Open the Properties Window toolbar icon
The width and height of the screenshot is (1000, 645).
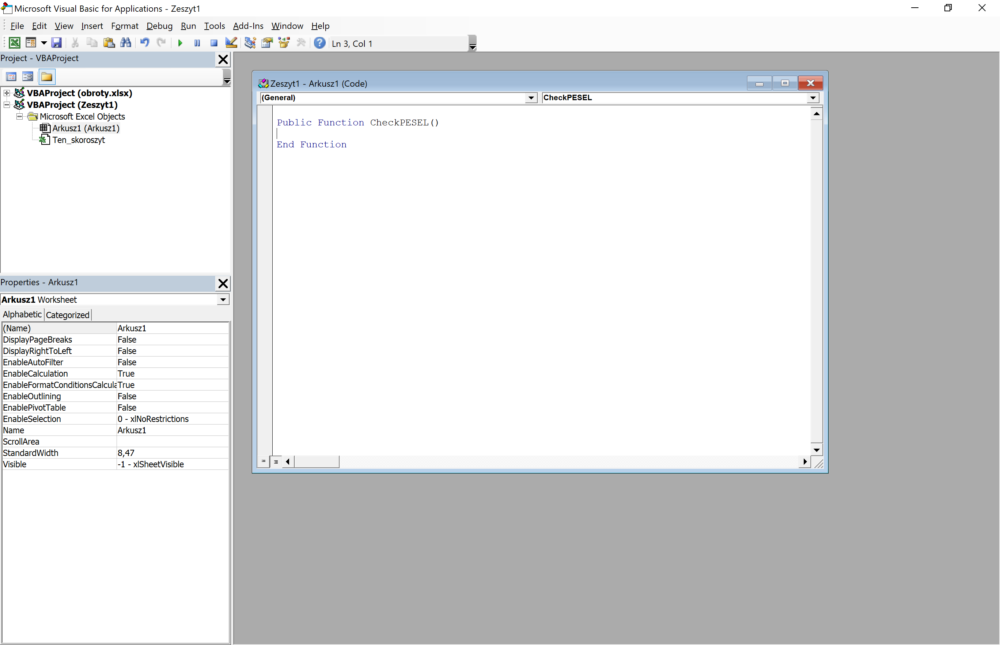click(x=267, y=43)
